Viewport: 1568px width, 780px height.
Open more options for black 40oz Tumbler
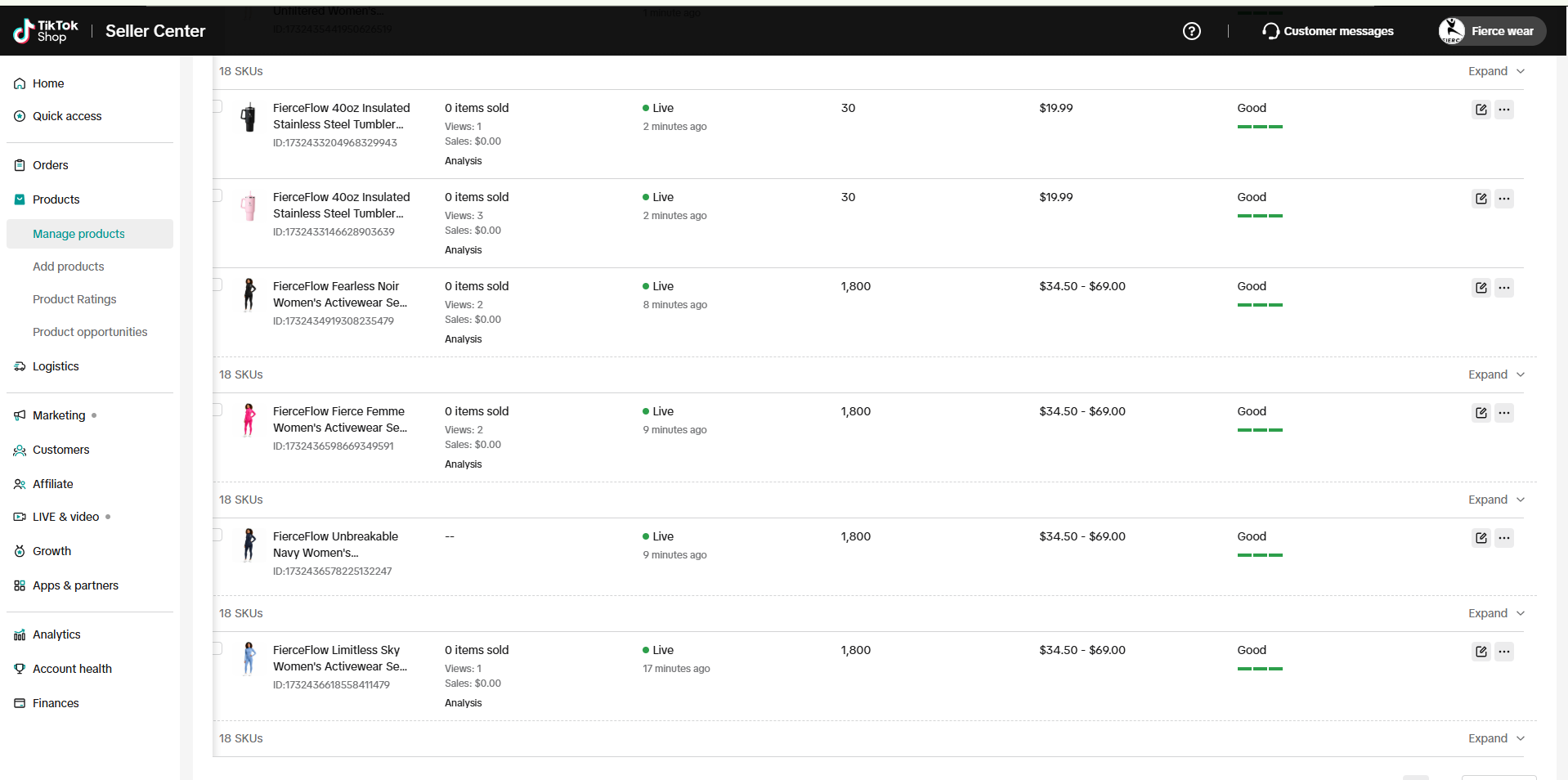click(x=1504, y=110)
